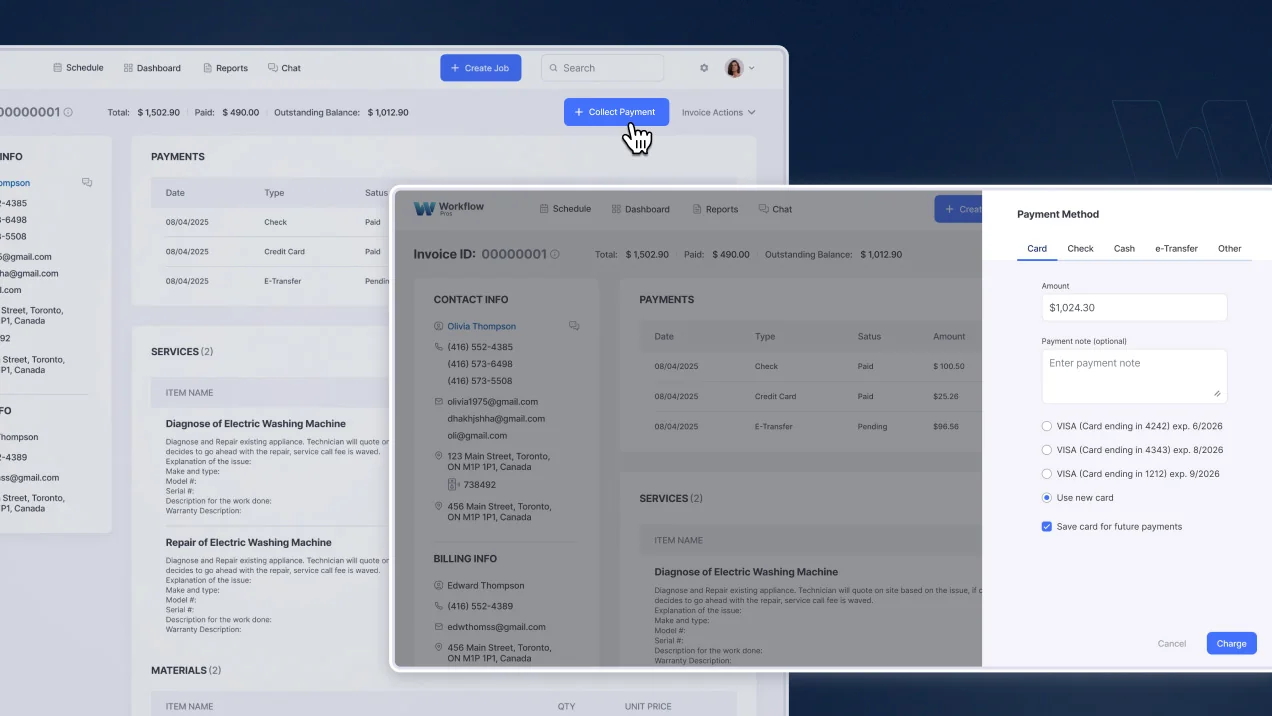Click the Charge button
Image resolution: width=1272 pixels, height=716 pixels.
click(1231, 644)
